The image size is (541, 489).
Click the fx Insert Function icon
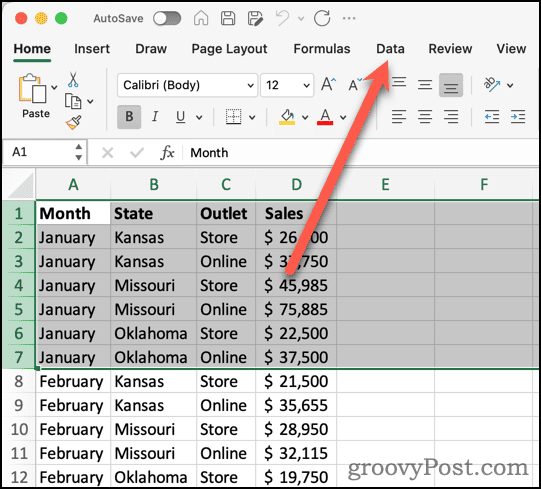click(x=167, y=152)
